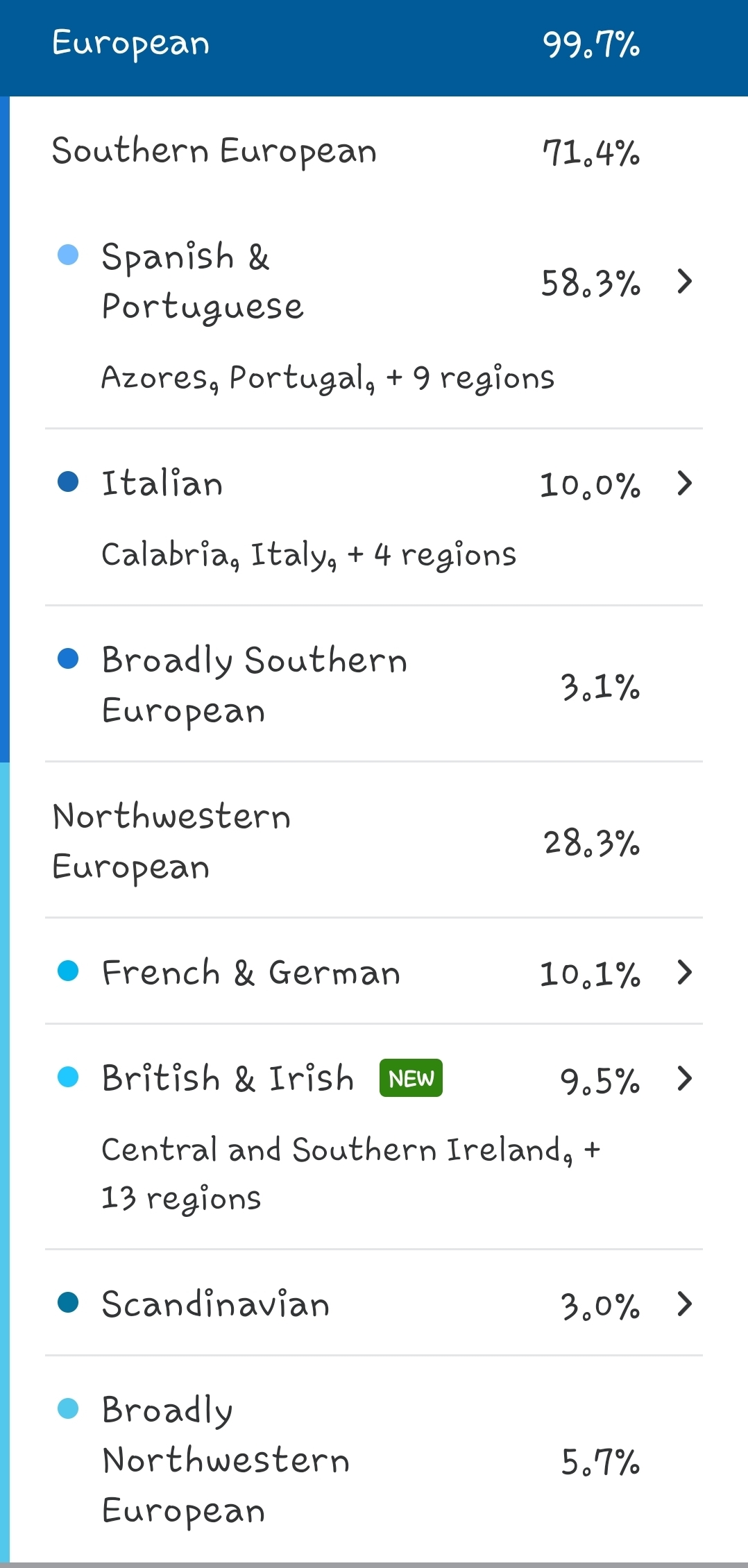This screenshot has width=748, height=1568.
Task: Click the Broadly Southern European color dot
Action: (68, 658)
